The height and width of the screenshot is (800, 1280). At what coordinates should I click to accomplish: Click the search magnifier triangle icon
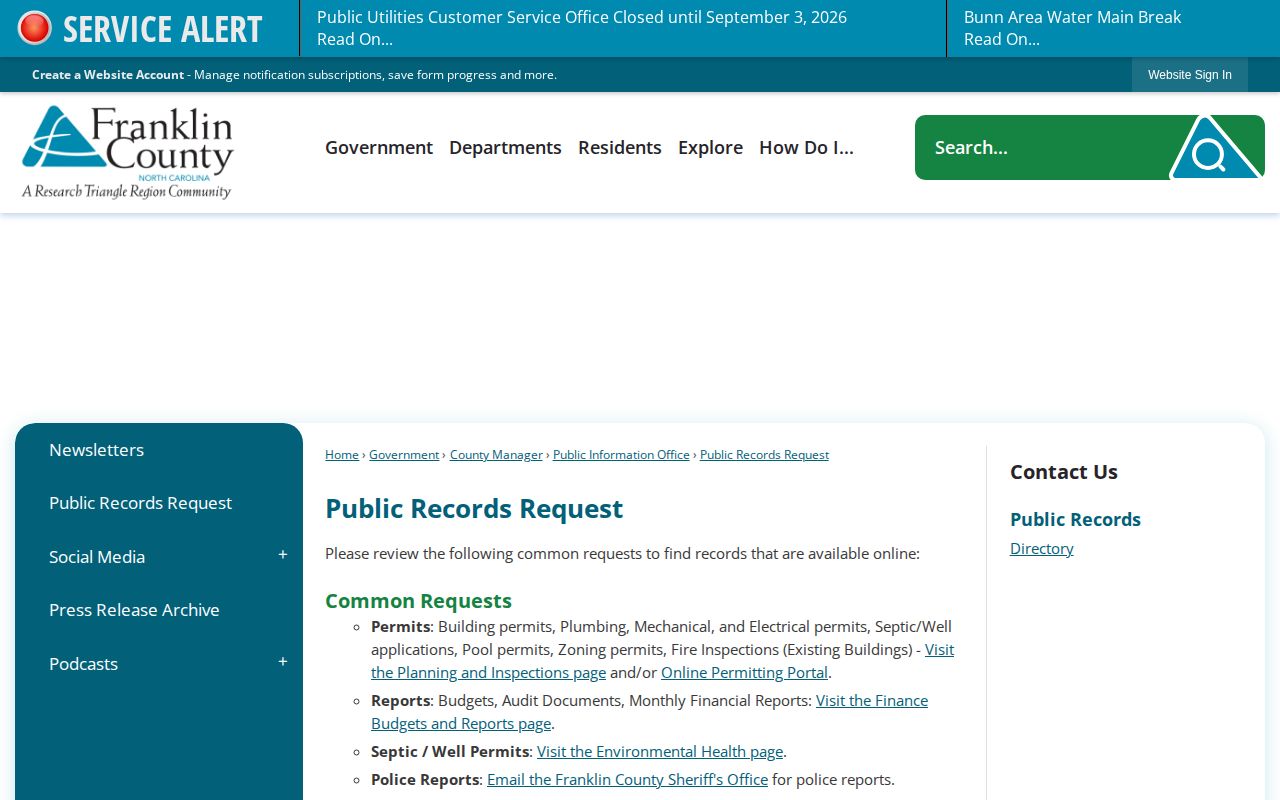pos(1215,148)
